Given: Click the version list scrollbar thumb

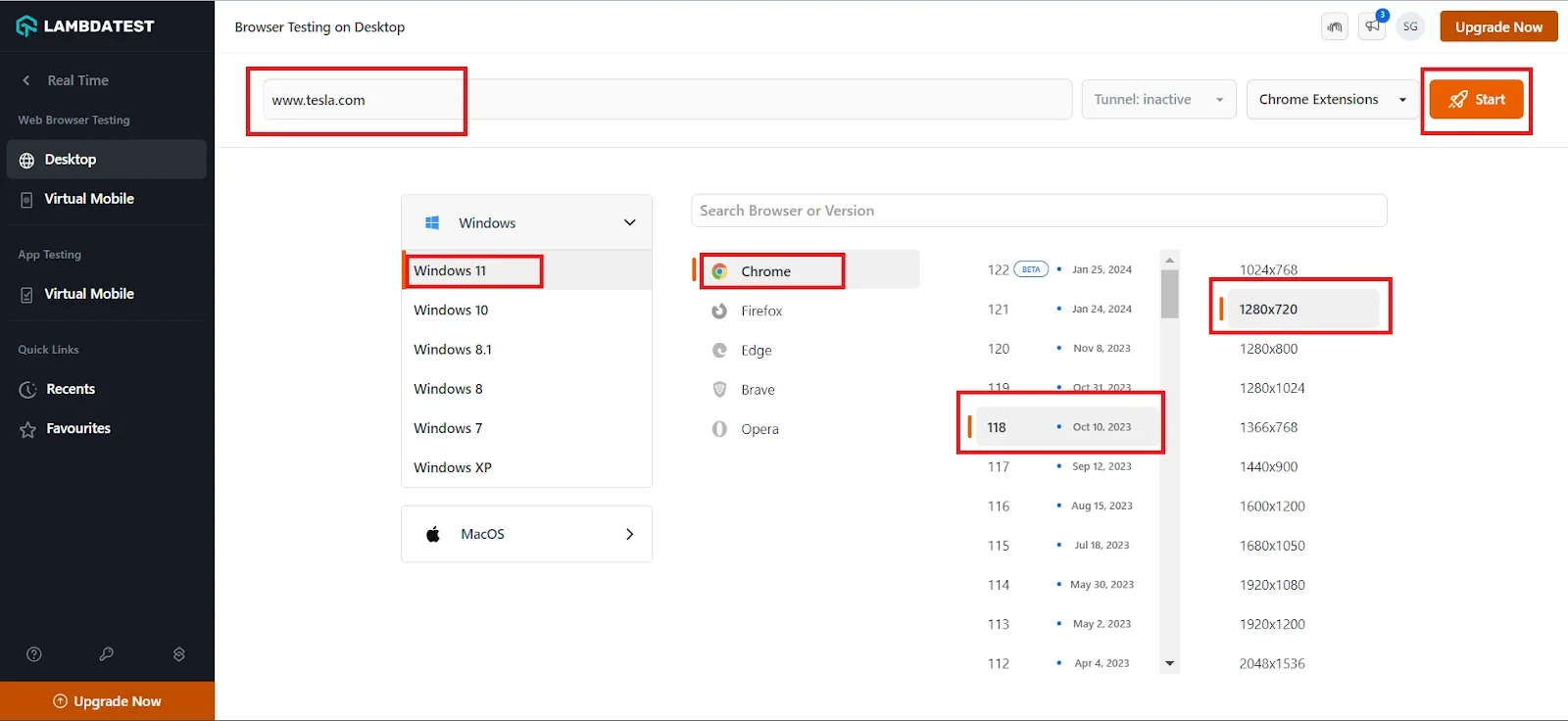Looking at the screenshot, I should tap(1169, 294).
